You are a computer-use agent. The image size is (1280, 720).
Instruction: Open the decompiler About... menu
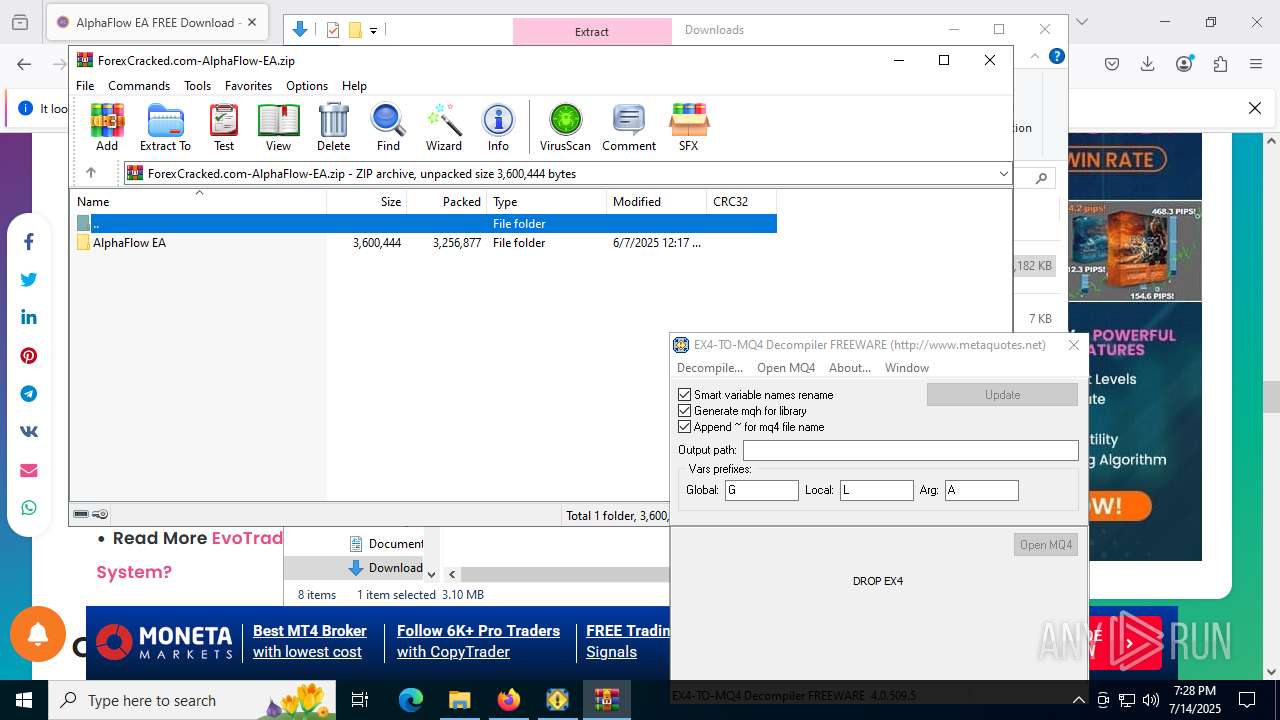850,368
